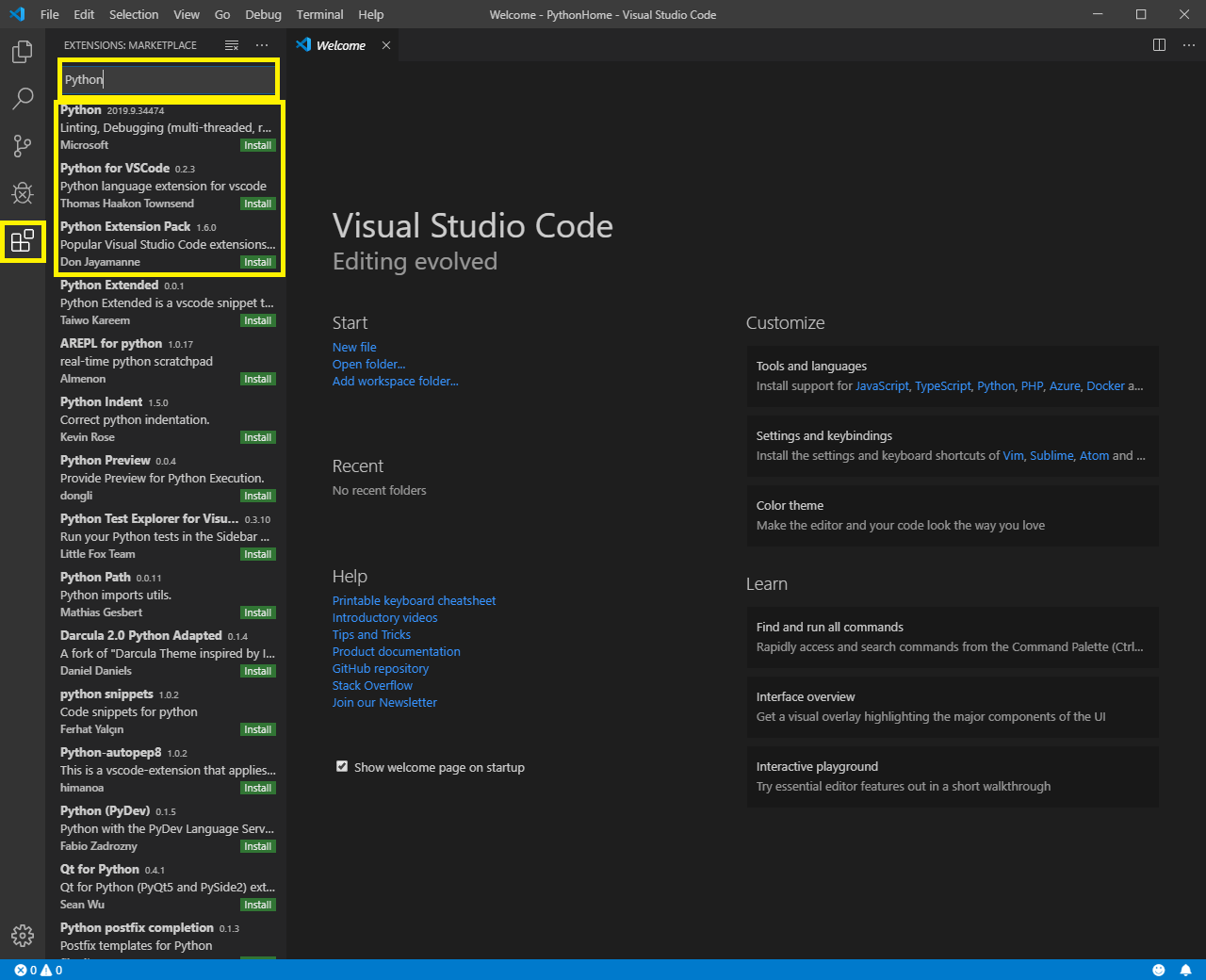Close the Welcome tab
This screenshot has height=980, width=1206.
[386, 45]
